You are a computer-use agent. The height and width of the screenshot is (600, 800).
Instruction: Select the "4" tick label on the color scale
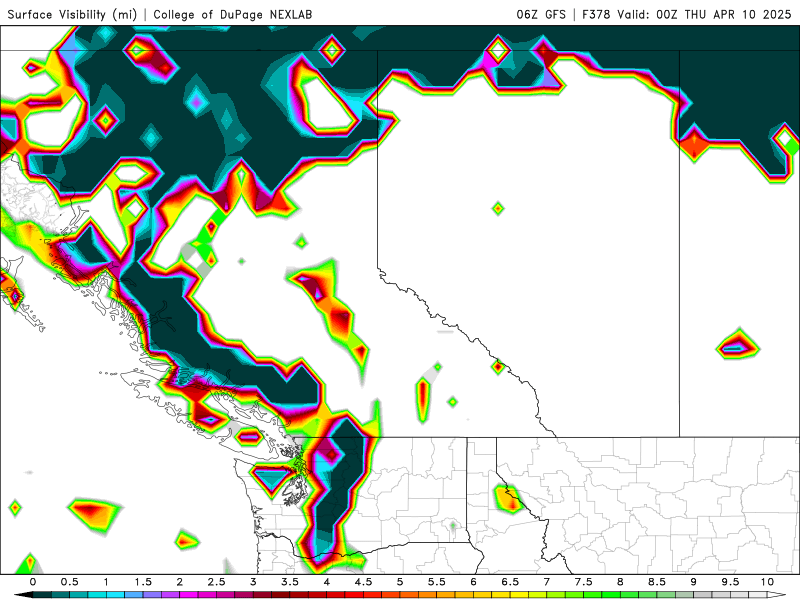coord(327,582)
